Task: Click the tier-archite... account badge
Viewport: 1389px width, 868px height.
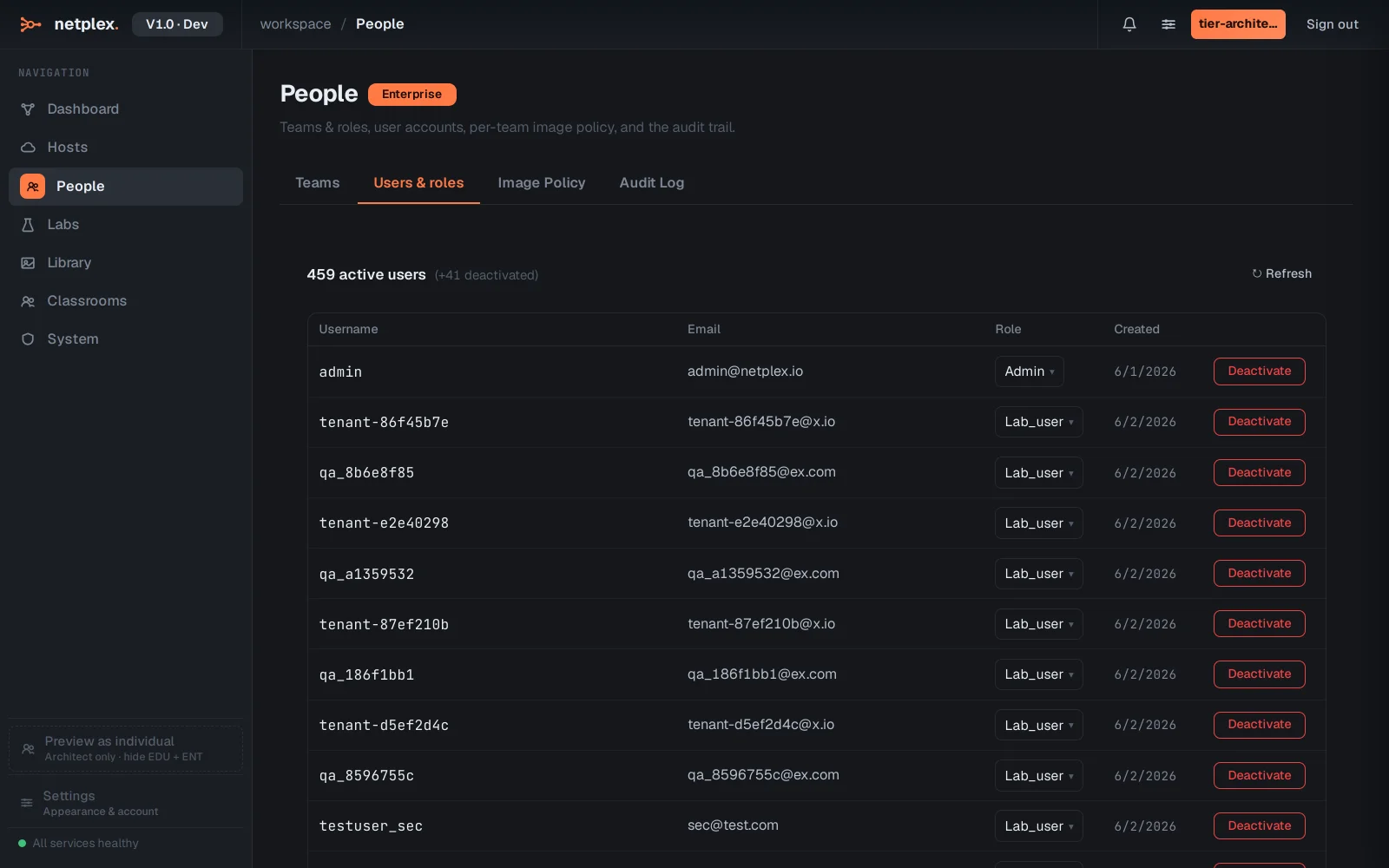Action: click(x=1238, y=24)
